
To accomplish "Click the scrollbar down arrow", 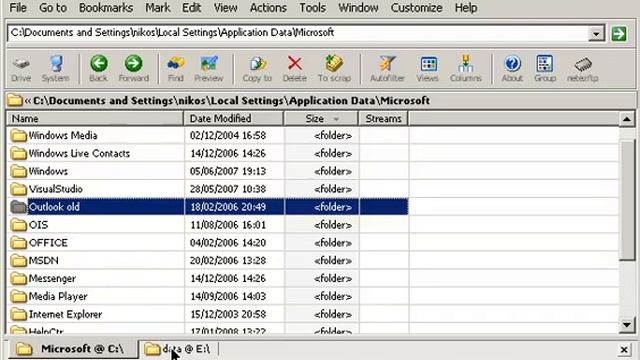I will point(627,325).
